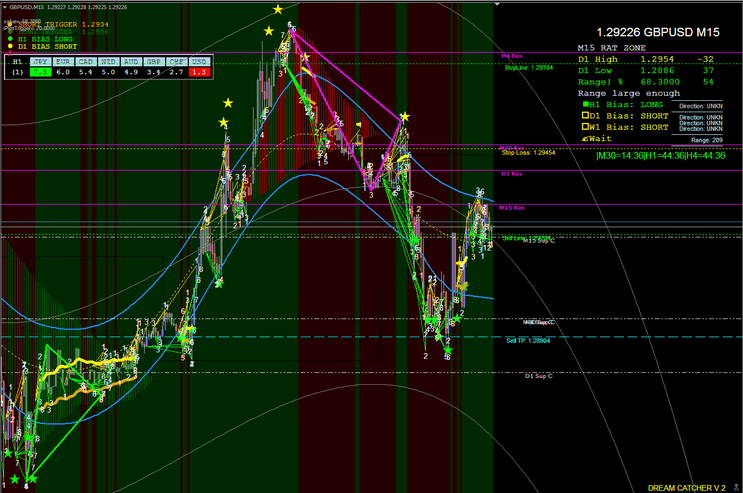Click the hand icon next to Wait
Screen dimensions: 743x493
585,139
